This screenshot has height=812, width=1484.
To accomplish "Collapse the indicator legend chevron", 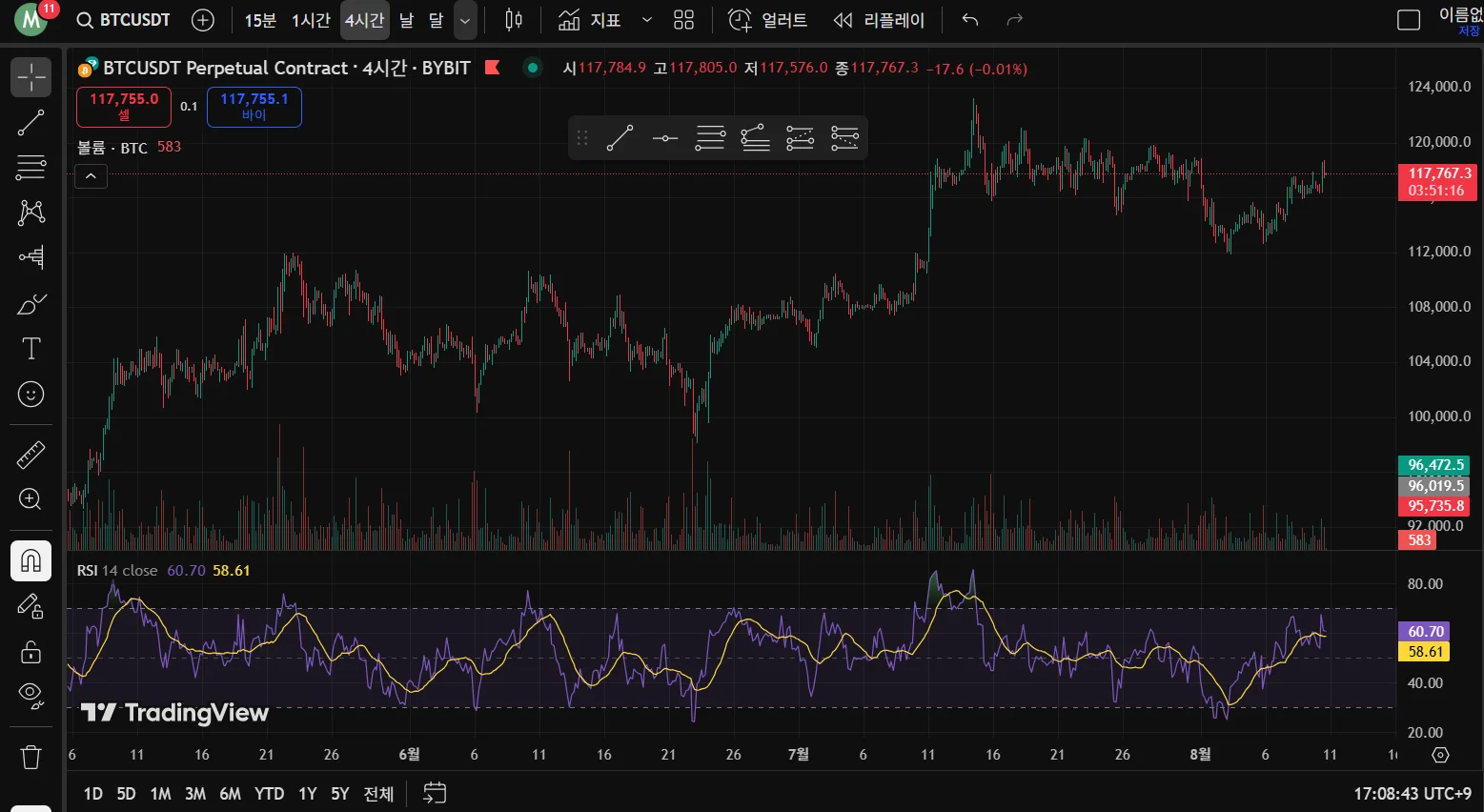I will [x=91, y=176].
